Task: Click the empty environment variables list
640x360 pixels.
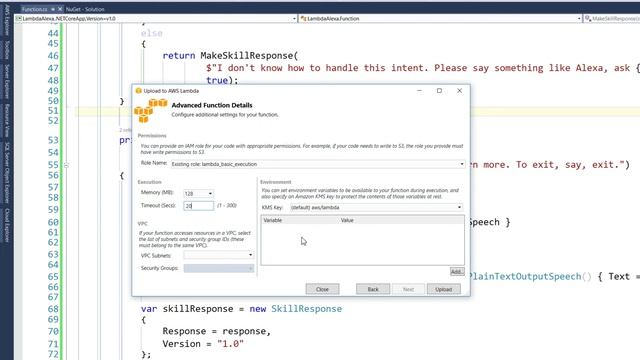Action: pos(362,244)
